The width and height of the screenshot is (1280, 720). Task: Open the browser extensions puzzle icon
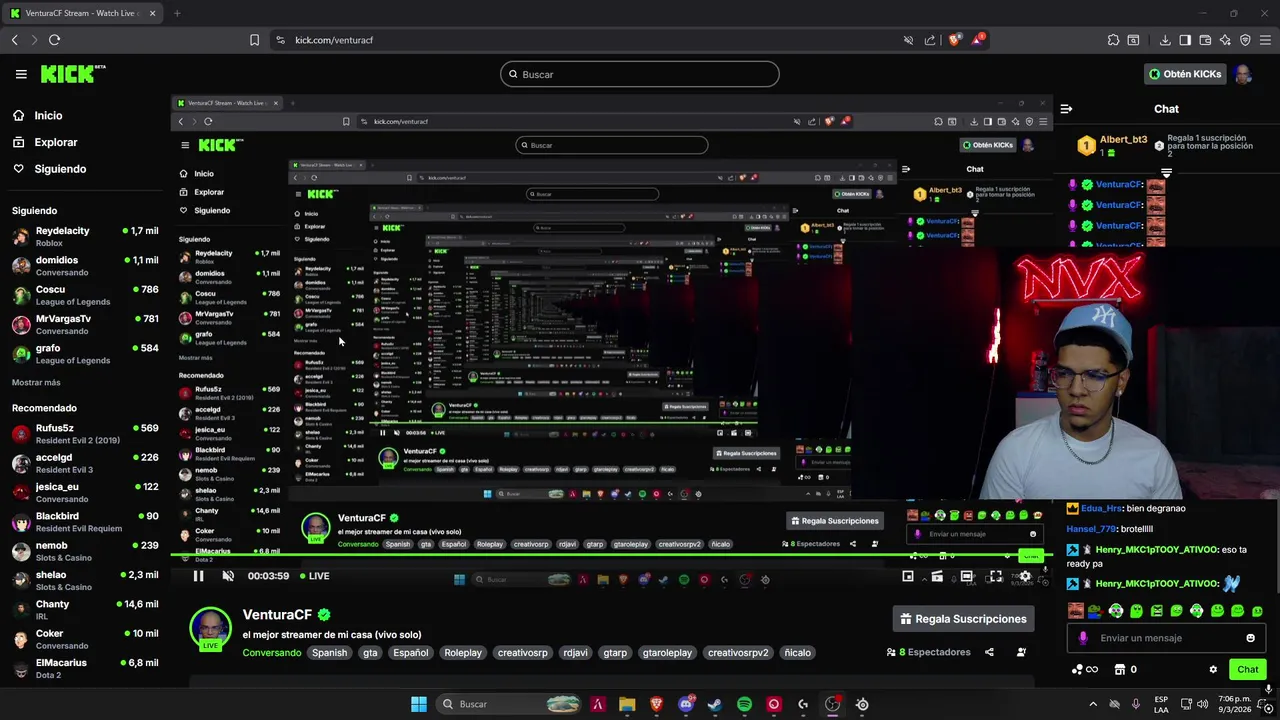click(1113, 40)
